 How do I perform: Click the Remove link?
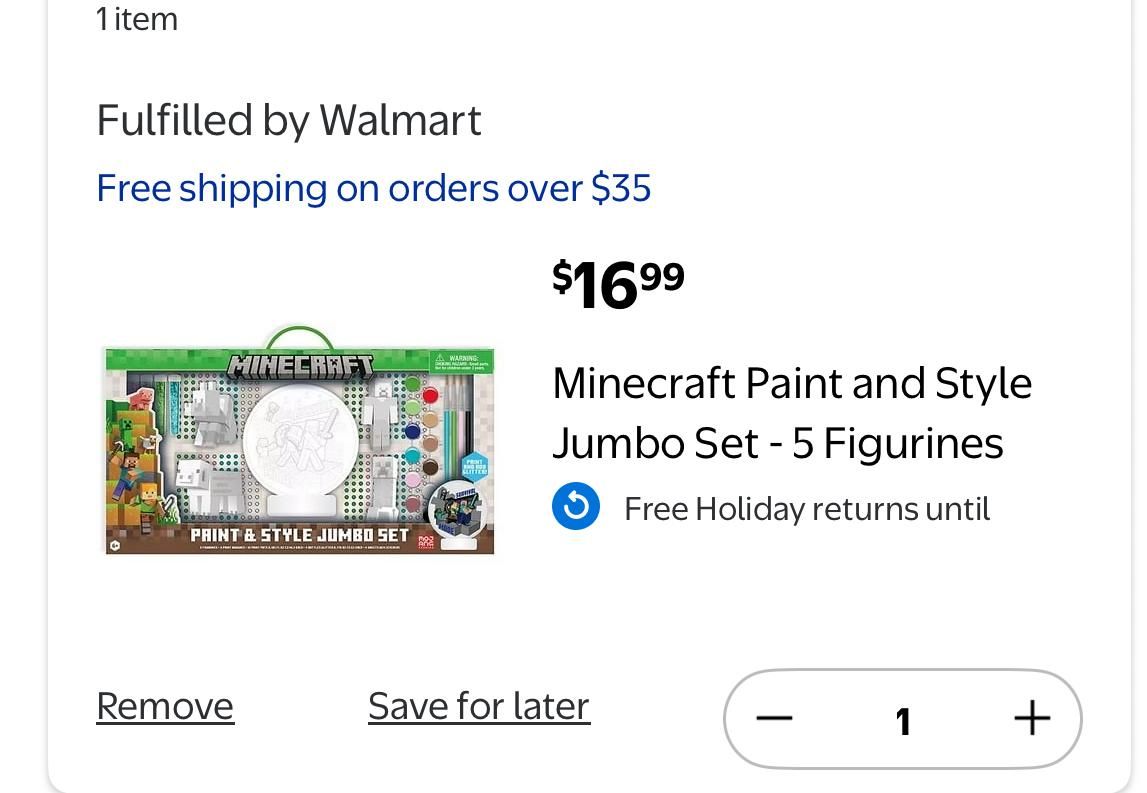(x=165, y=706)
